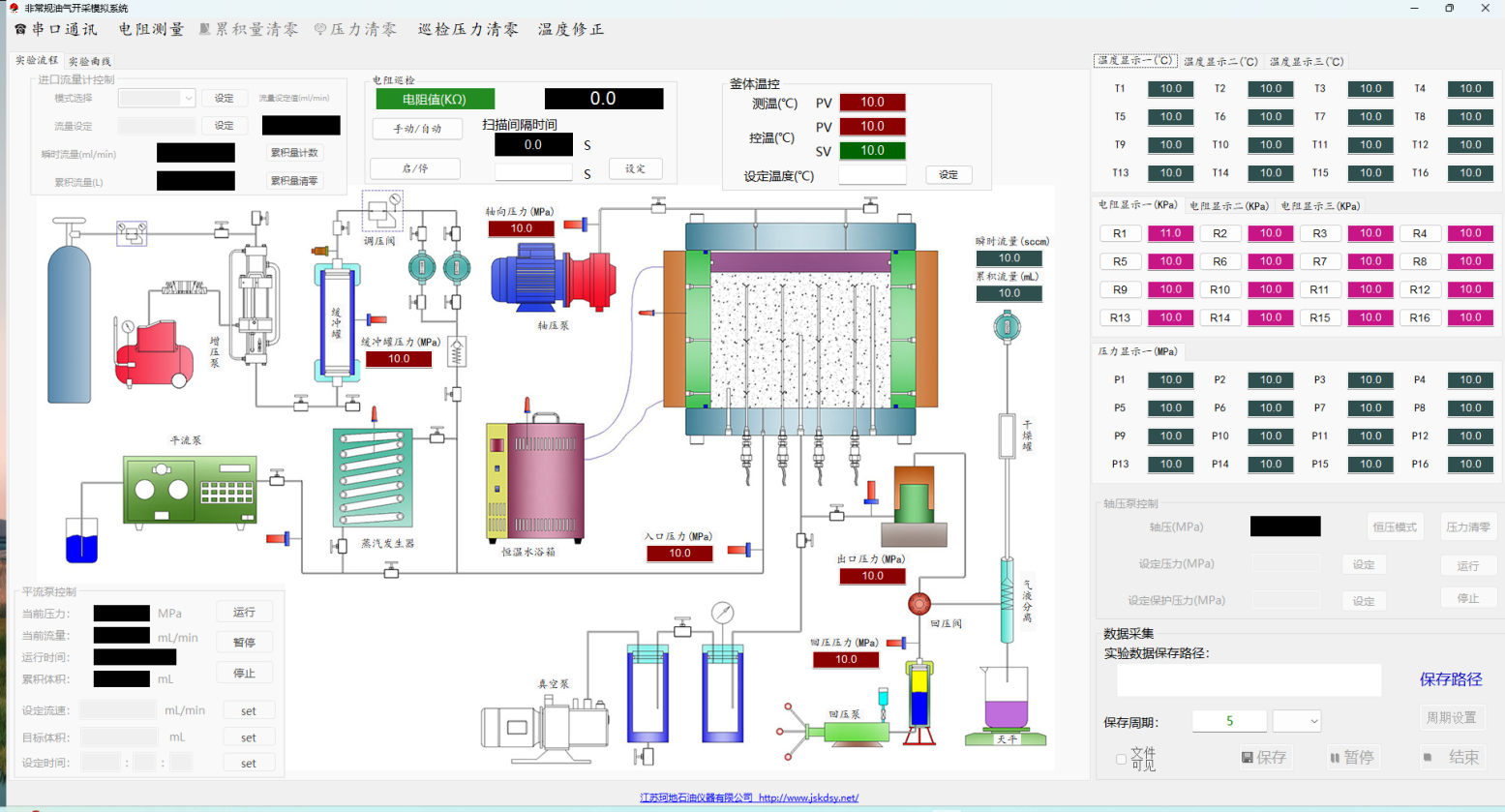
Task: Click the 轴压泵 blue-red pump icon
Action: [553, 277]
